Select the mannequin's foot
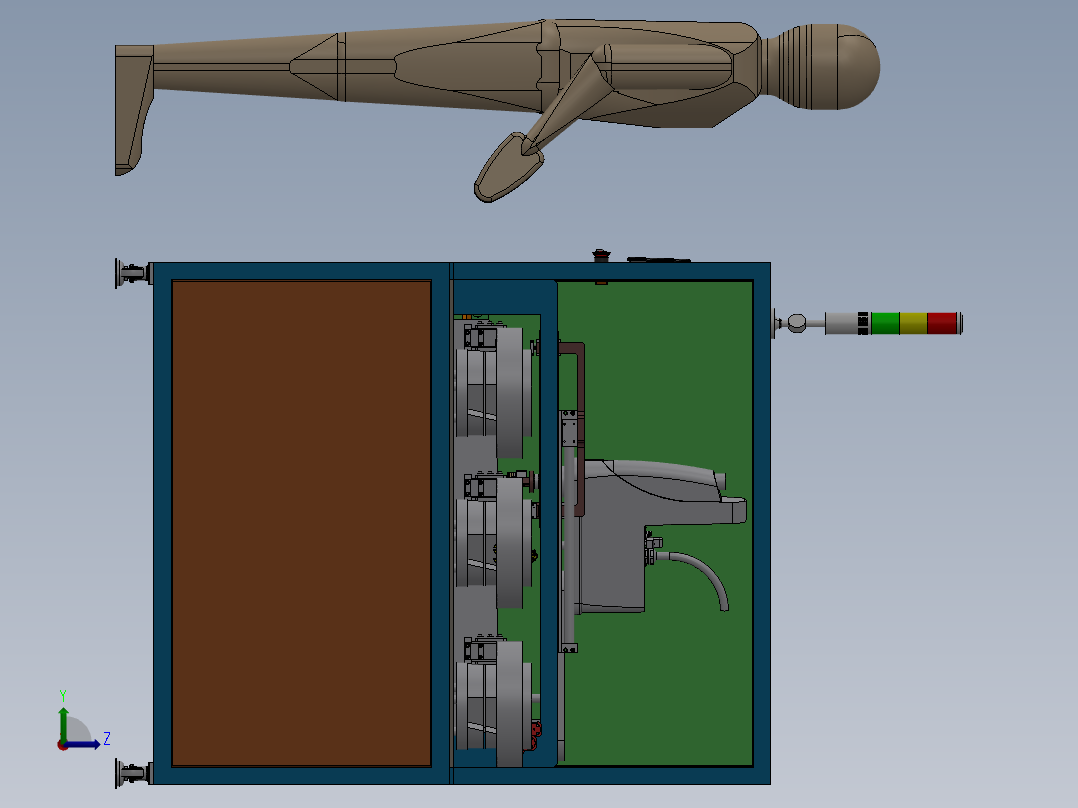 coord(132,111)
